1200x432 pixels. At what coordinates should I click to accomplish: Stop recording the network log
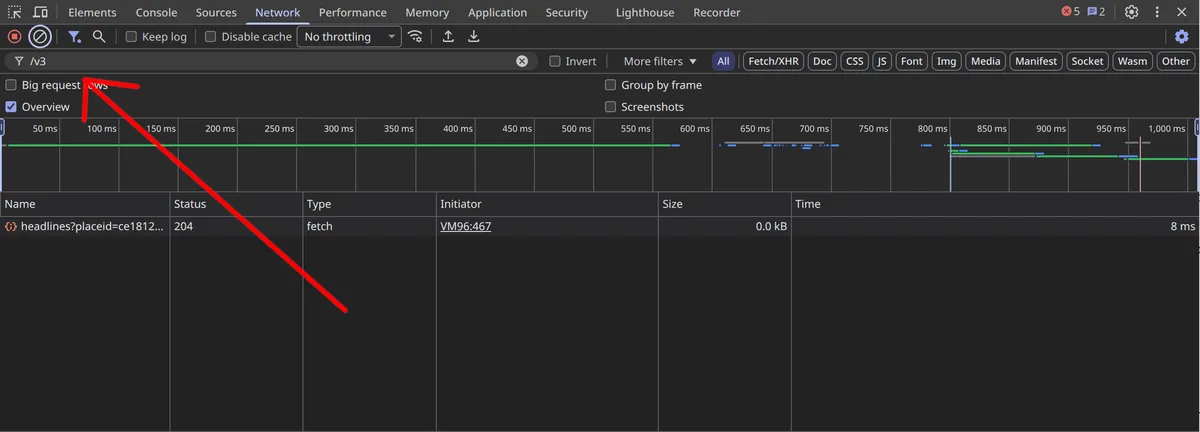click(15, 37)
